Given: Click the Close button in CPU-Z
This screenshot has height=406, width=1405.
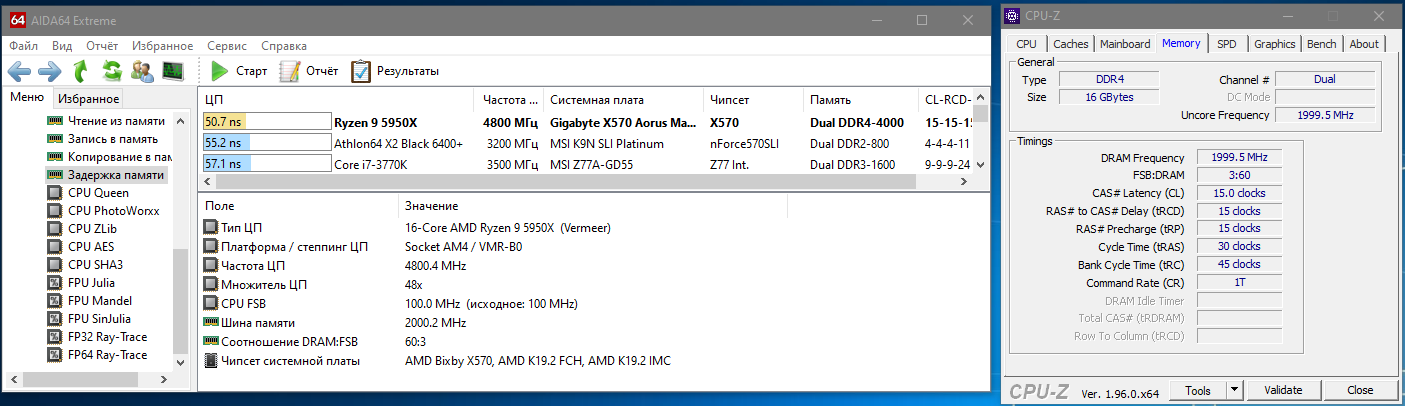Looking at the screenshot, I should tap(1360, 390).
